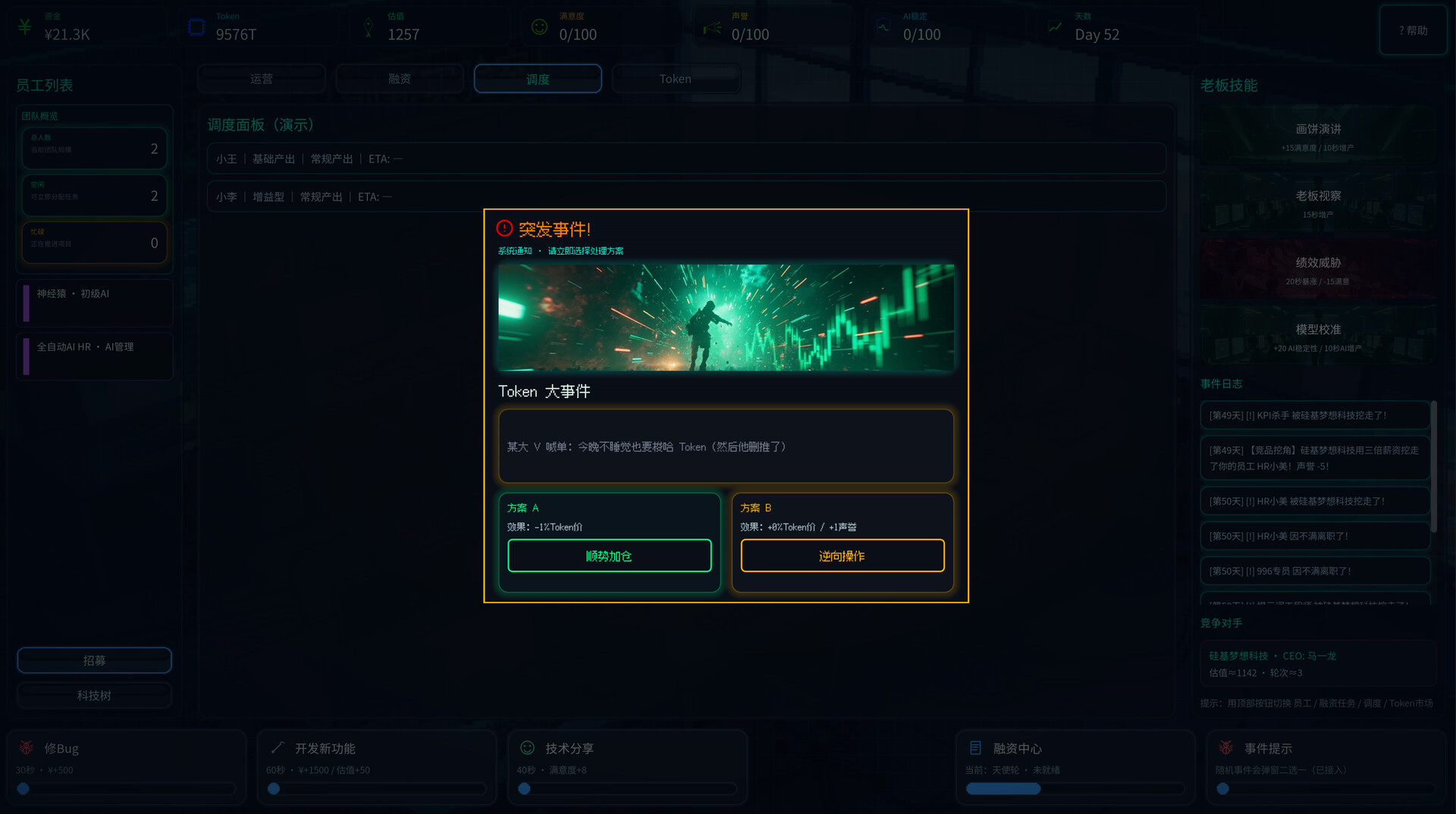Click the smiley icon on 技术分享 card

click(528, 747)
